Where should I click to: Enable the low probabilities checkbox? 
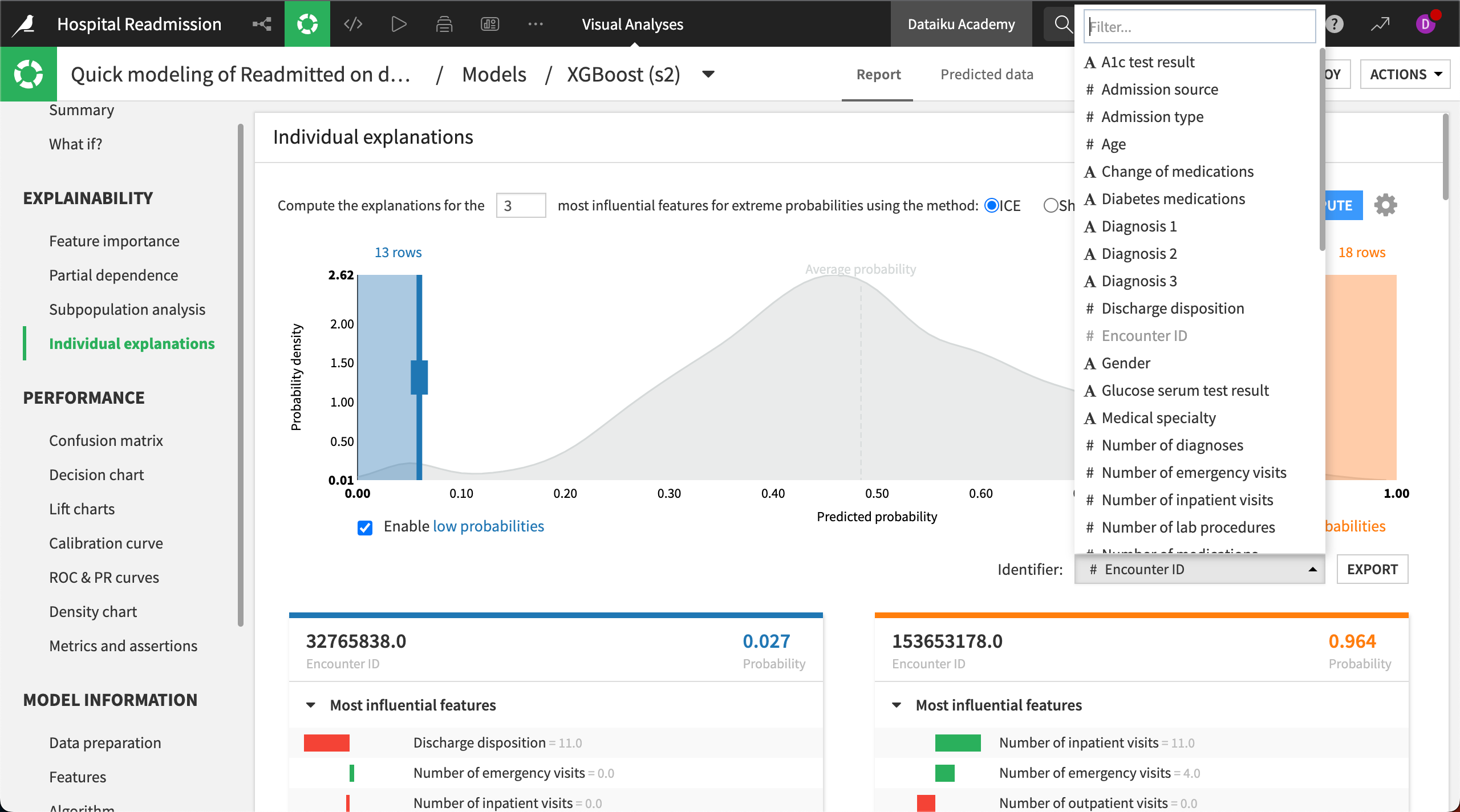click(x=366, y=526)
